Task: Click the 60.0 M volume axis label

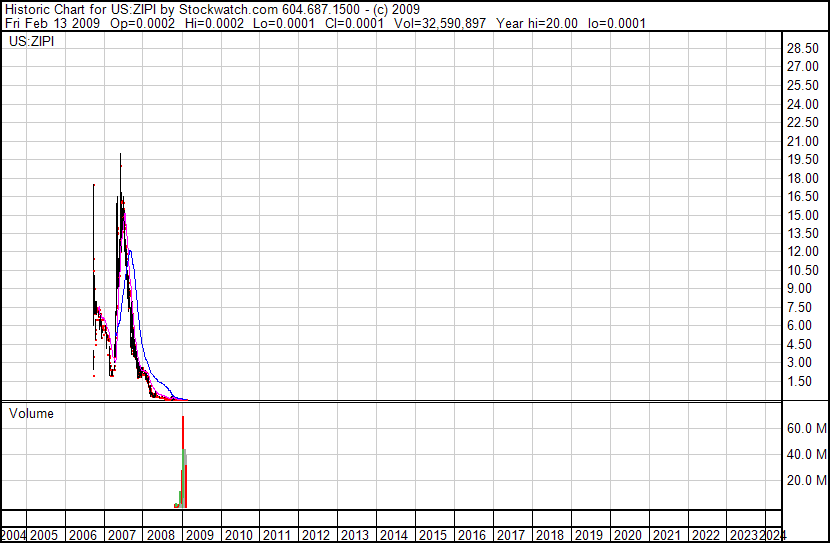Action: [x=805, y=428]
